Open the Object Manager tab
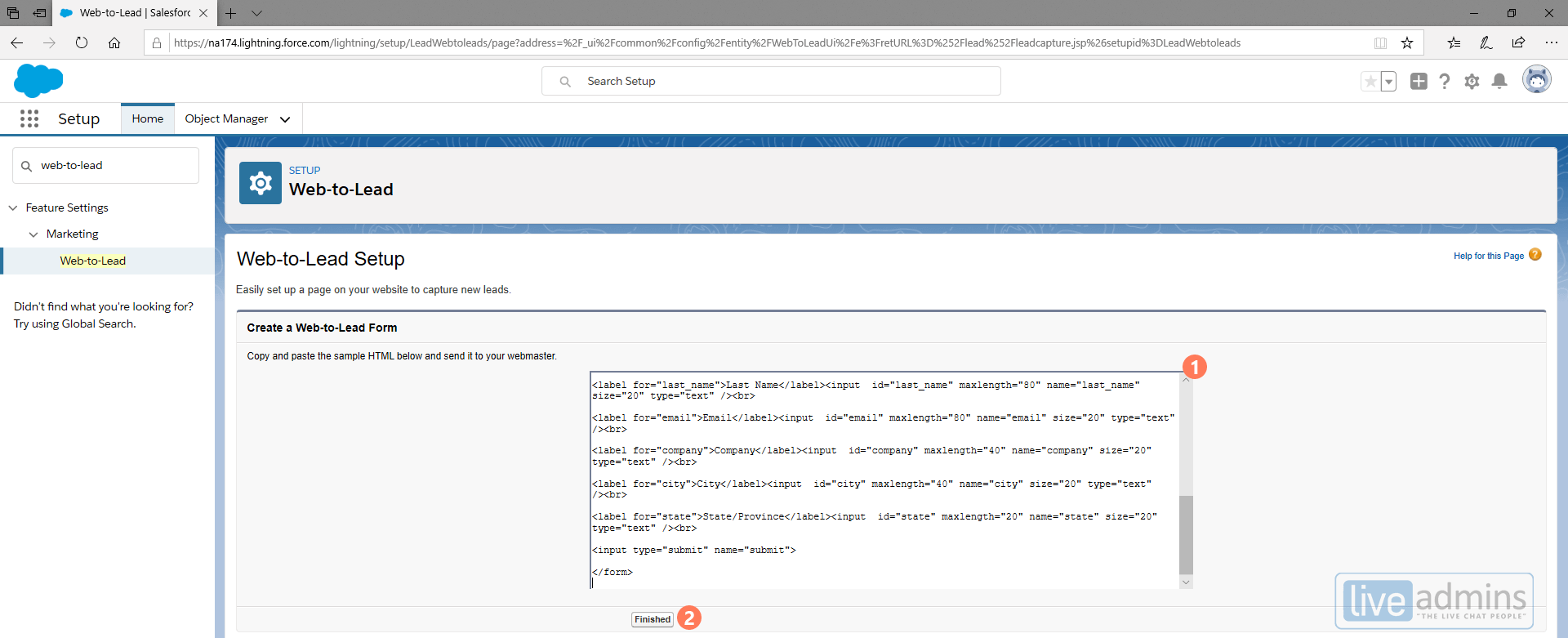Screen dimensions: 1568x638 coord(226,118)
